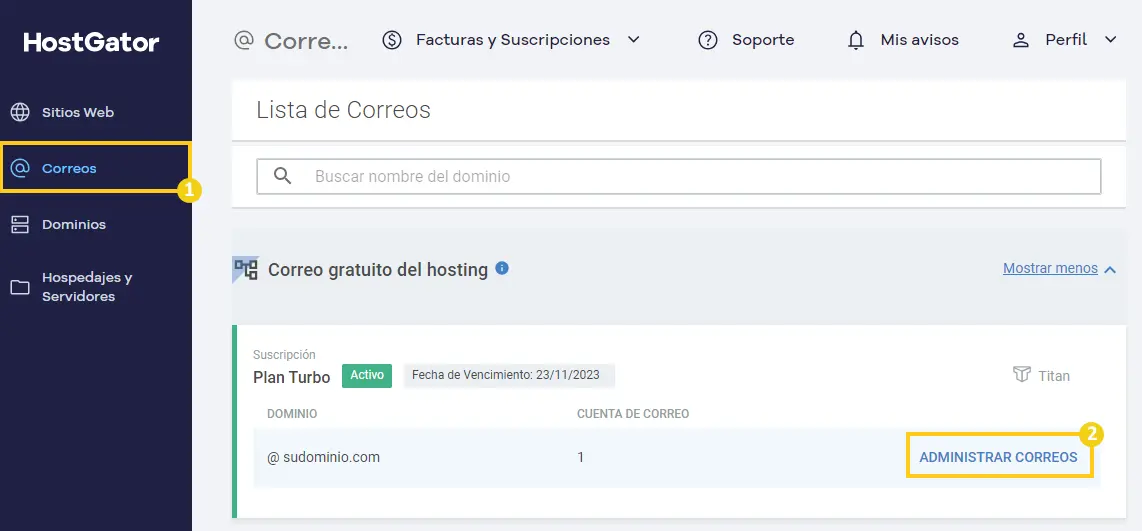Click the Corre... header breadcrumb text
This screenshot has height=531, width=1142.
click(x=307, y=42)
